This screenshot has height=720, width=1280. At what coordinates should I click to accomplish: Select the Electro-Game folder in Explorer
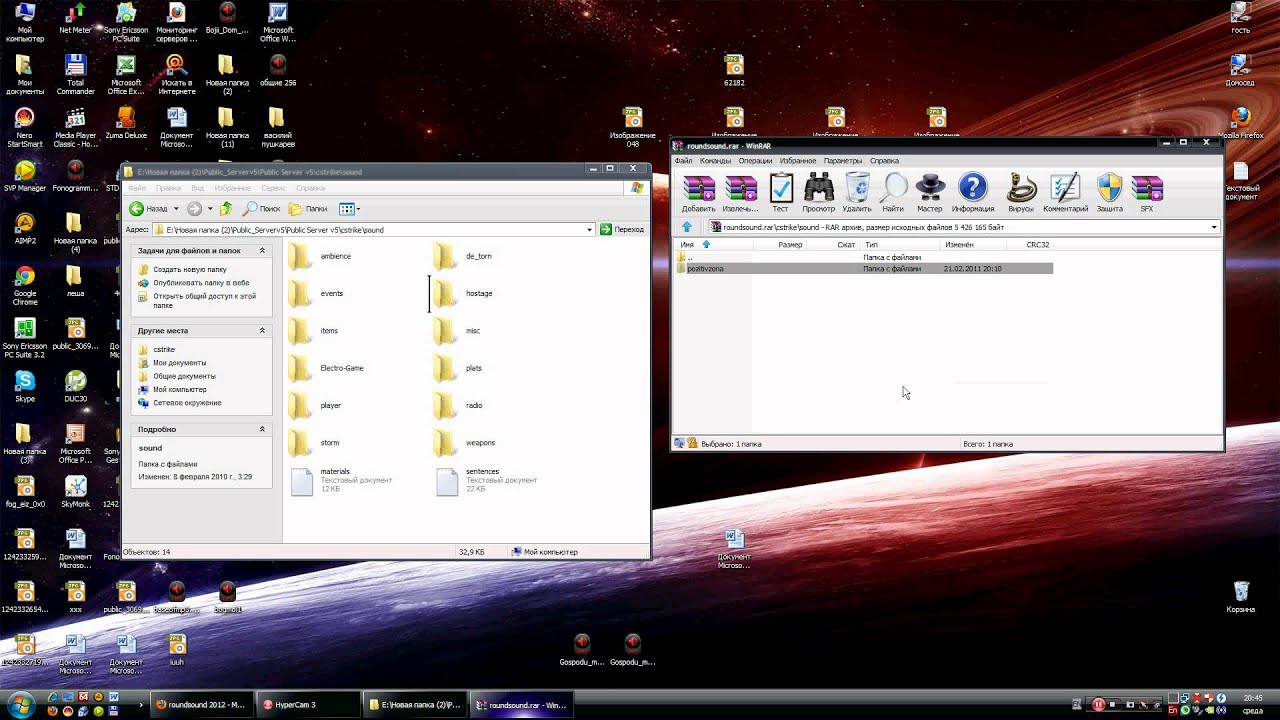point(326,368)
